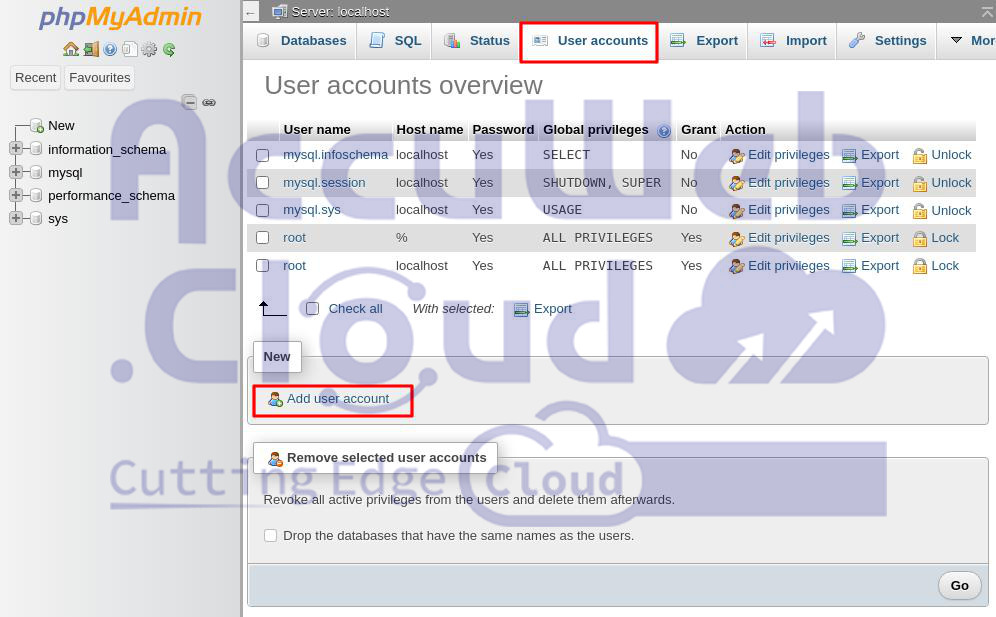Click Unlock padlock icon for mysql.sys
996x617 pixels.
(x=920, y=211)
